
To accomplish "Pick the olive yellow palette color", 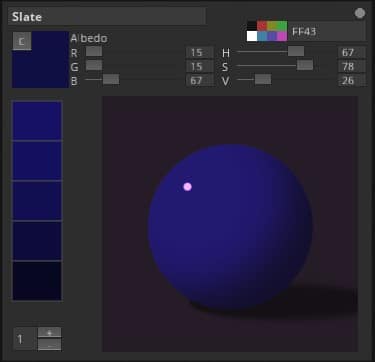I will tap(272, 26).
